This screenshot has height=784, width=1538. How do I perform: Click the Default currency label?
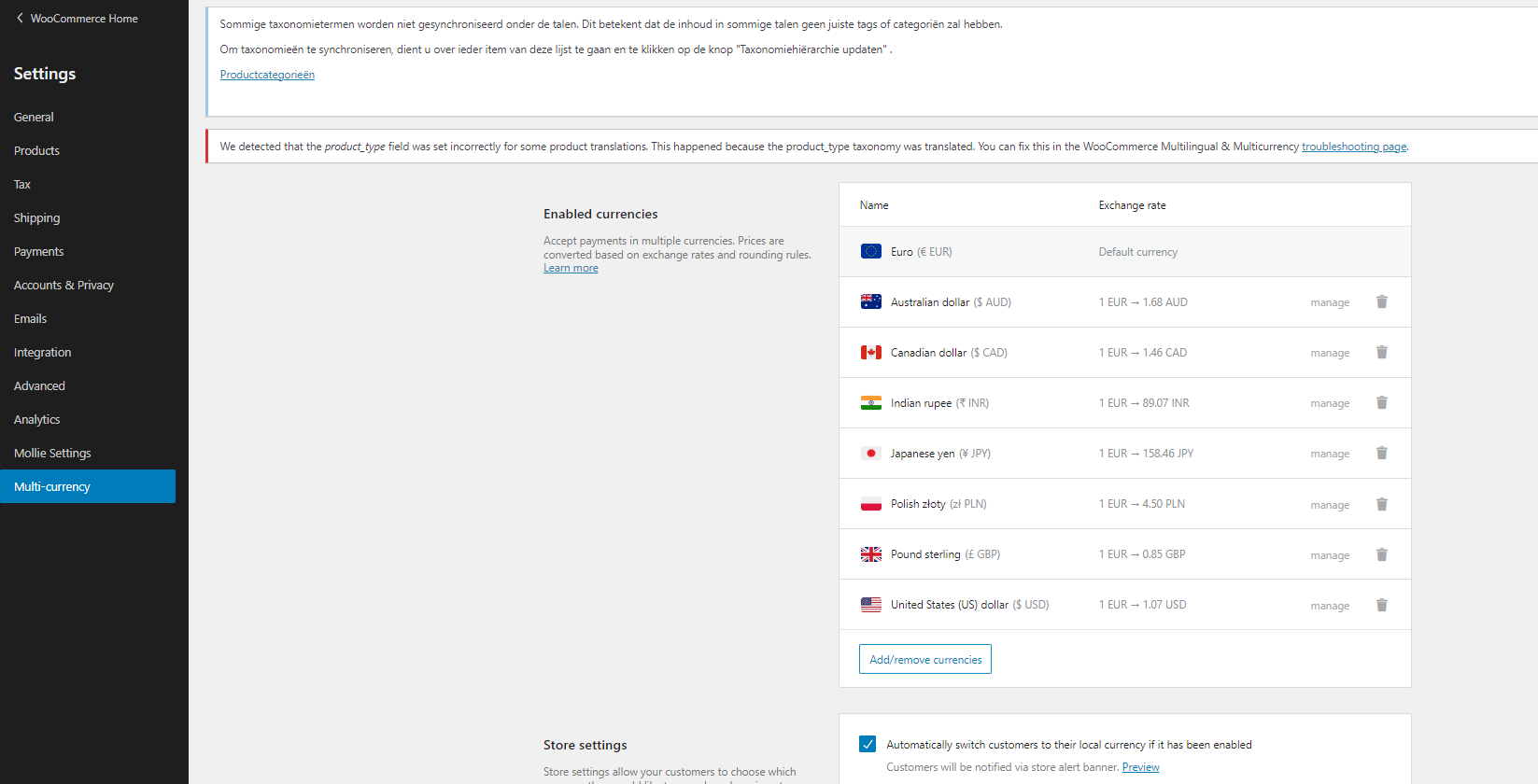(1137, 252)
